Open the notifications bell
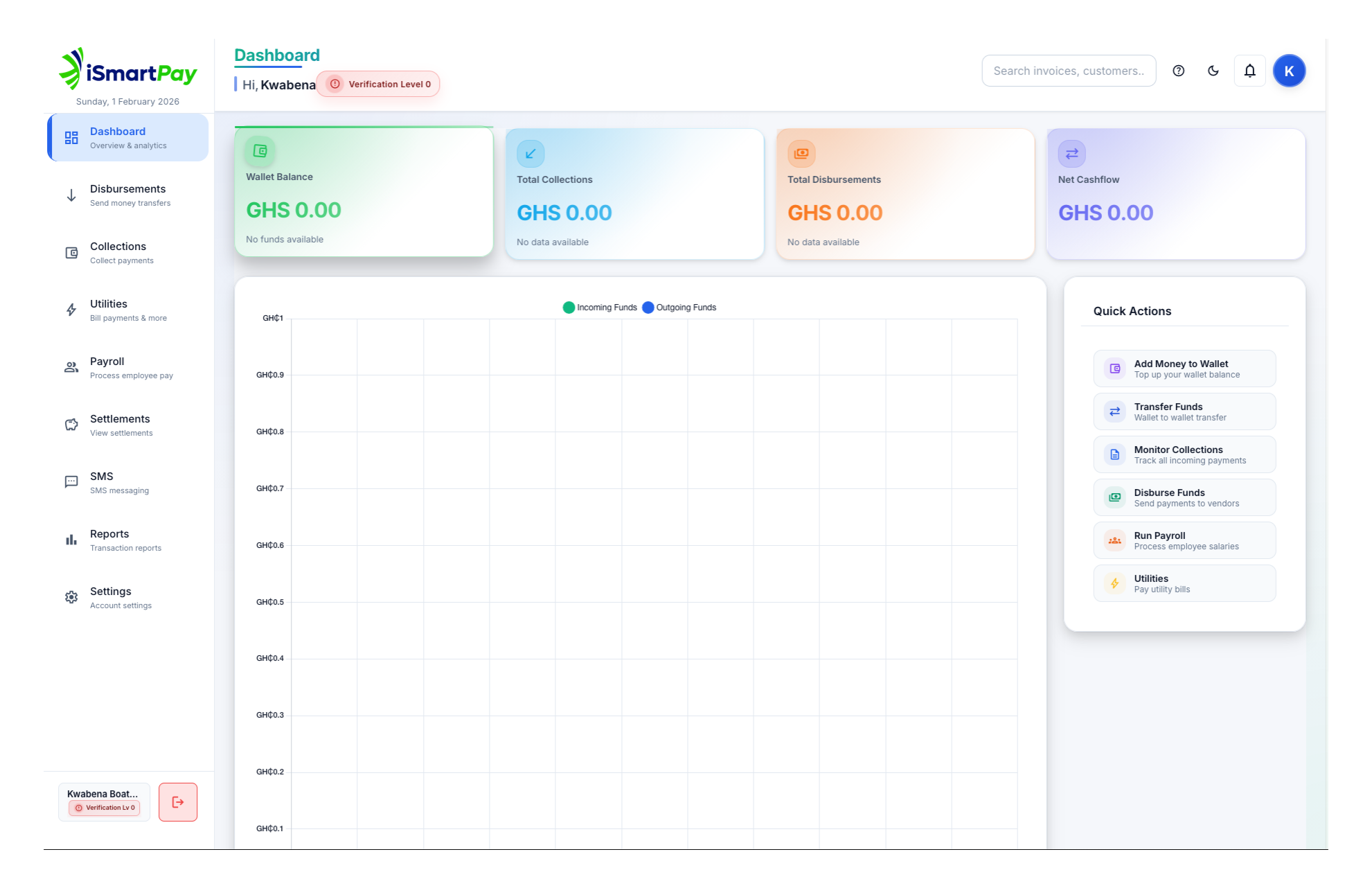 [1249, 71]
